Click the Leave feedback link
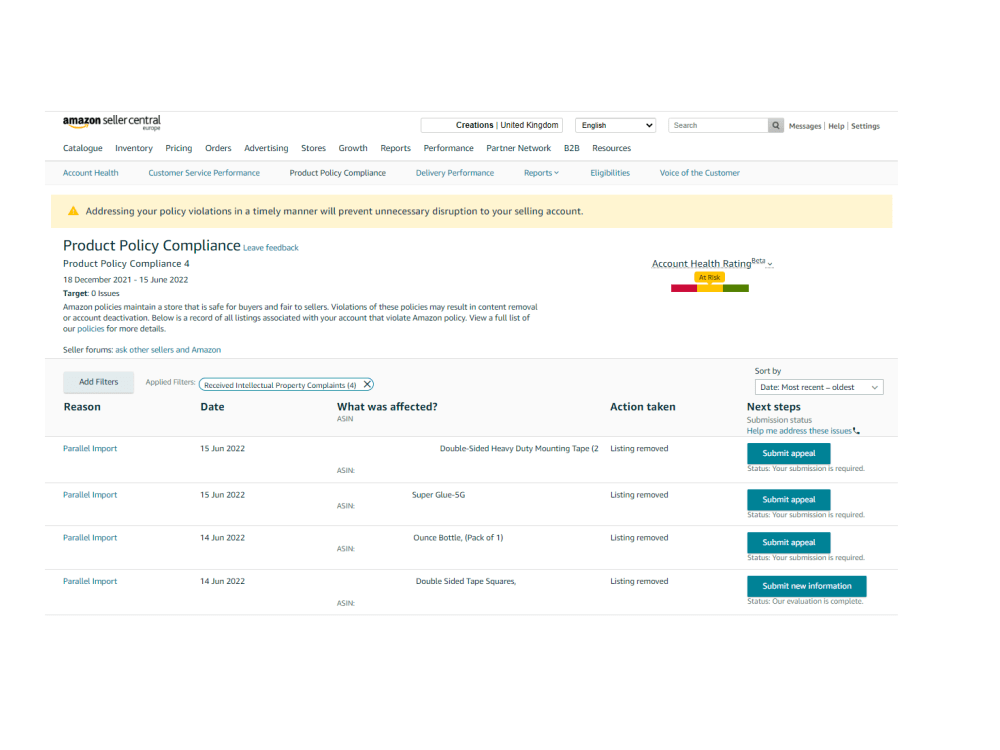This screenshot has width=1000, height=750. pyautogui.click(x=270, y=248)
